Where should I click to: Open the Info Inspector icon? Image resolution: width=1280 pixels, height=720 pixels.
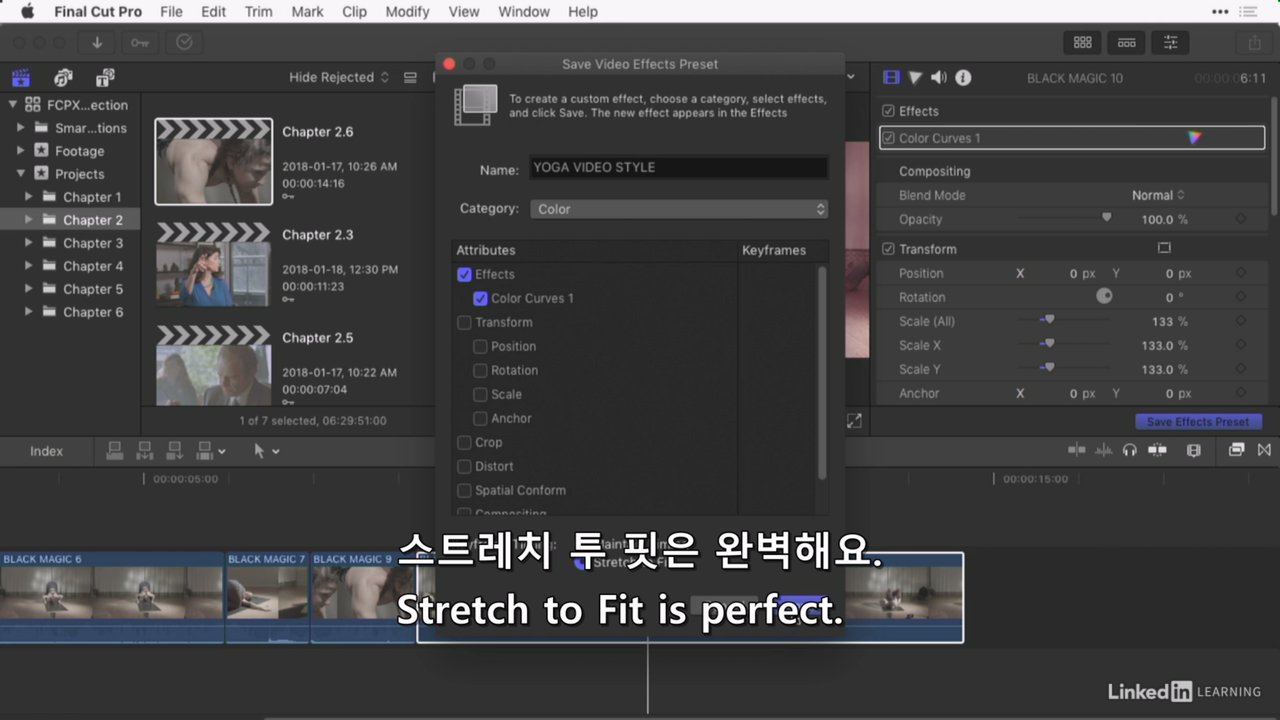click(963, 77)
